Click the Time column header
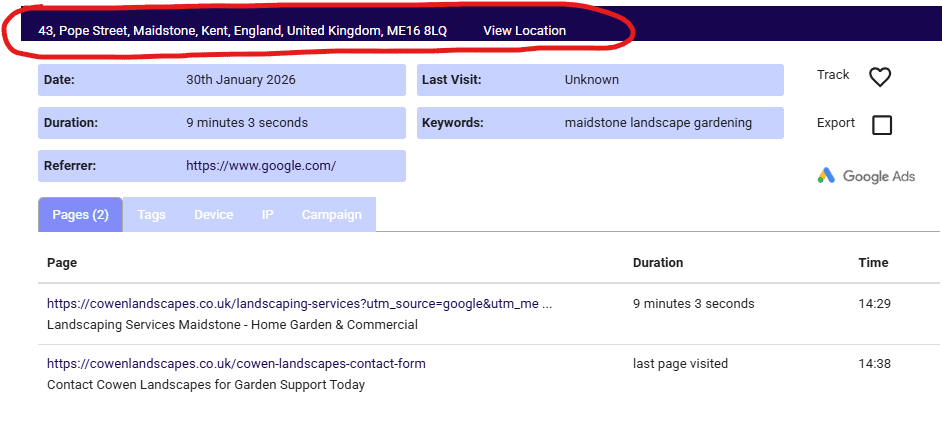Image resolution: width=942 pixels, height=422 pixels. point(872,263)
